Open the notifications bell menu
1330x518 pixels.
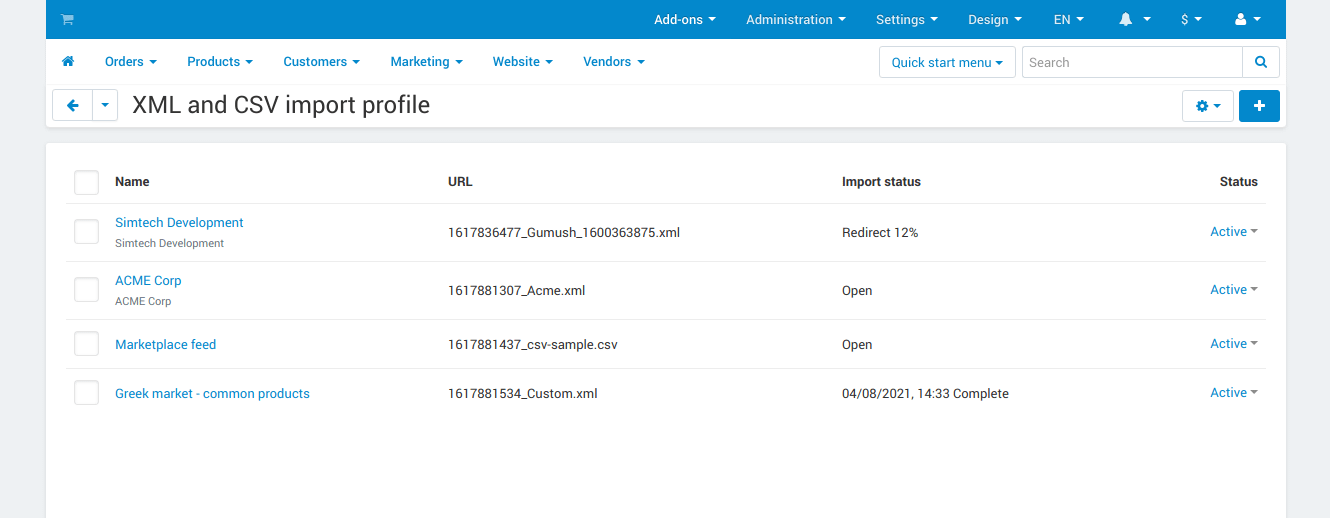tap(1134, 20)
